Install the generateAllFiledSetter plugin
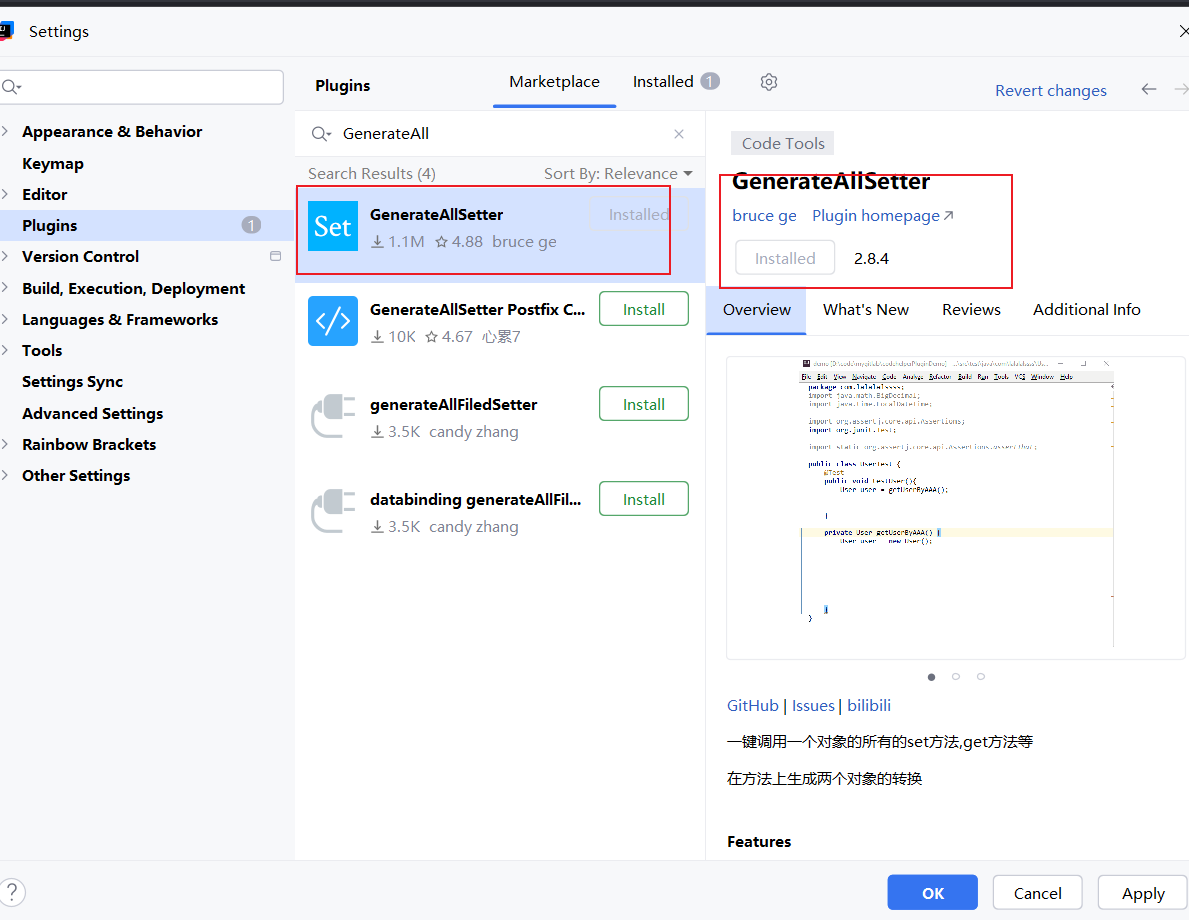 click(644, 403)
